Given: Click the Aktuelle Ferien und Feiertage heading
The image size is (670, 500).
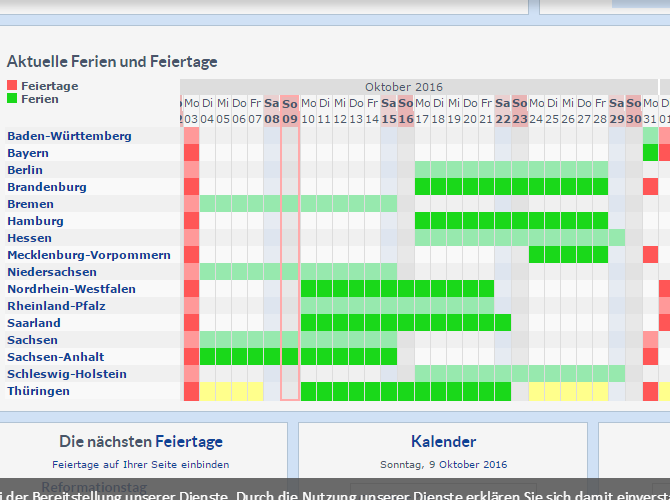Looking at the screenshot, I should click(112, 62).
